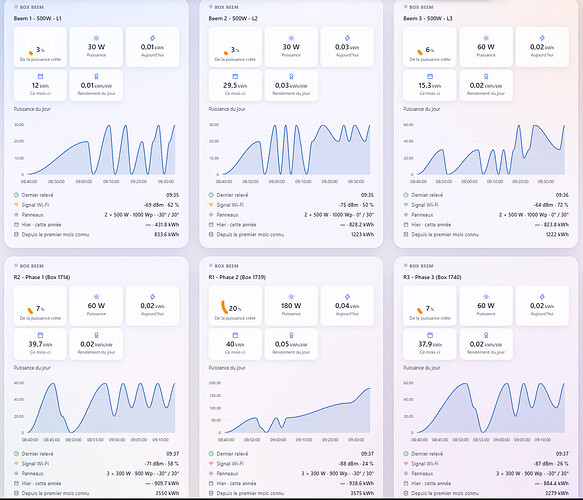
Task: Click the green Wi-Fi signal icon in Beem 3 card
Action: tap(406, 205)
